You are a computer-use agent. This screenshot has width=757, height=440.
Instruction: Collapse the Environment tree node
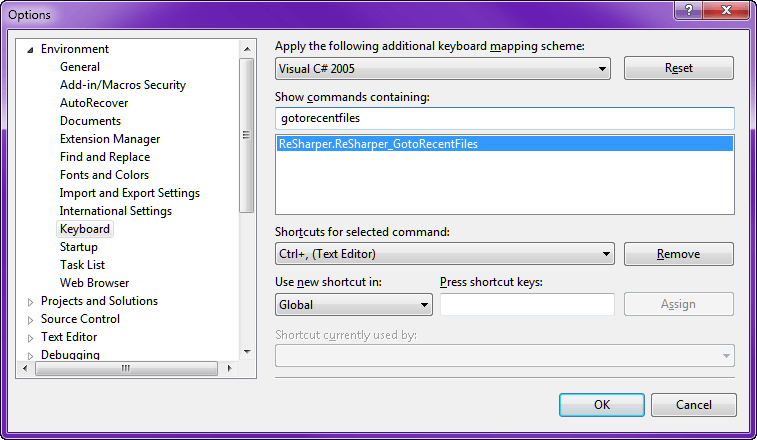[30, 49]
